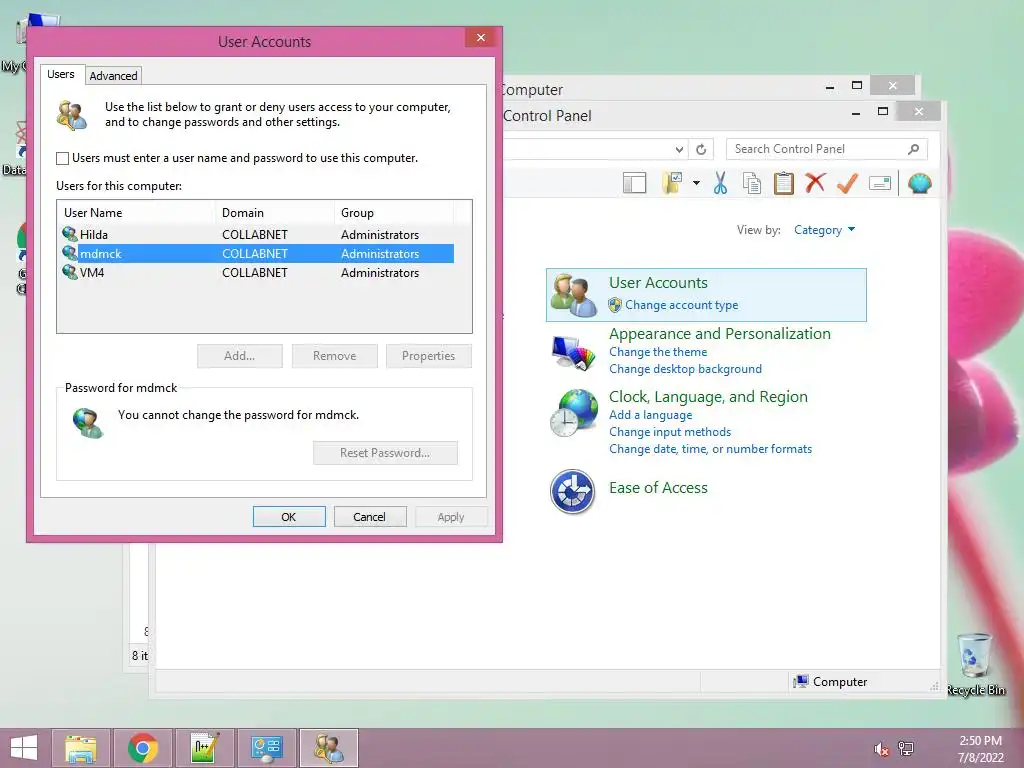Click the Change the theme link
The image size is (1024, 768).
click(x=658, y=352)
